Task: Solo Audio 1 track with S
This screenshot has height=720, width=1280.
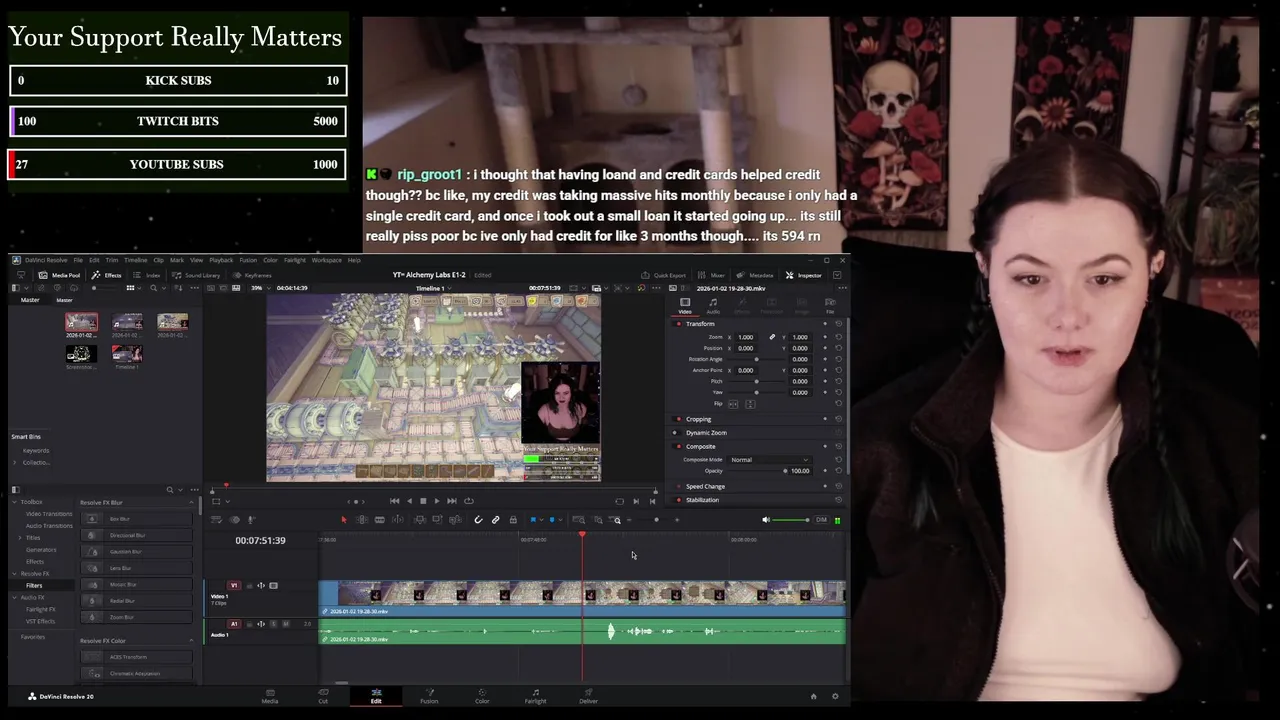Action: pos(274,624)
